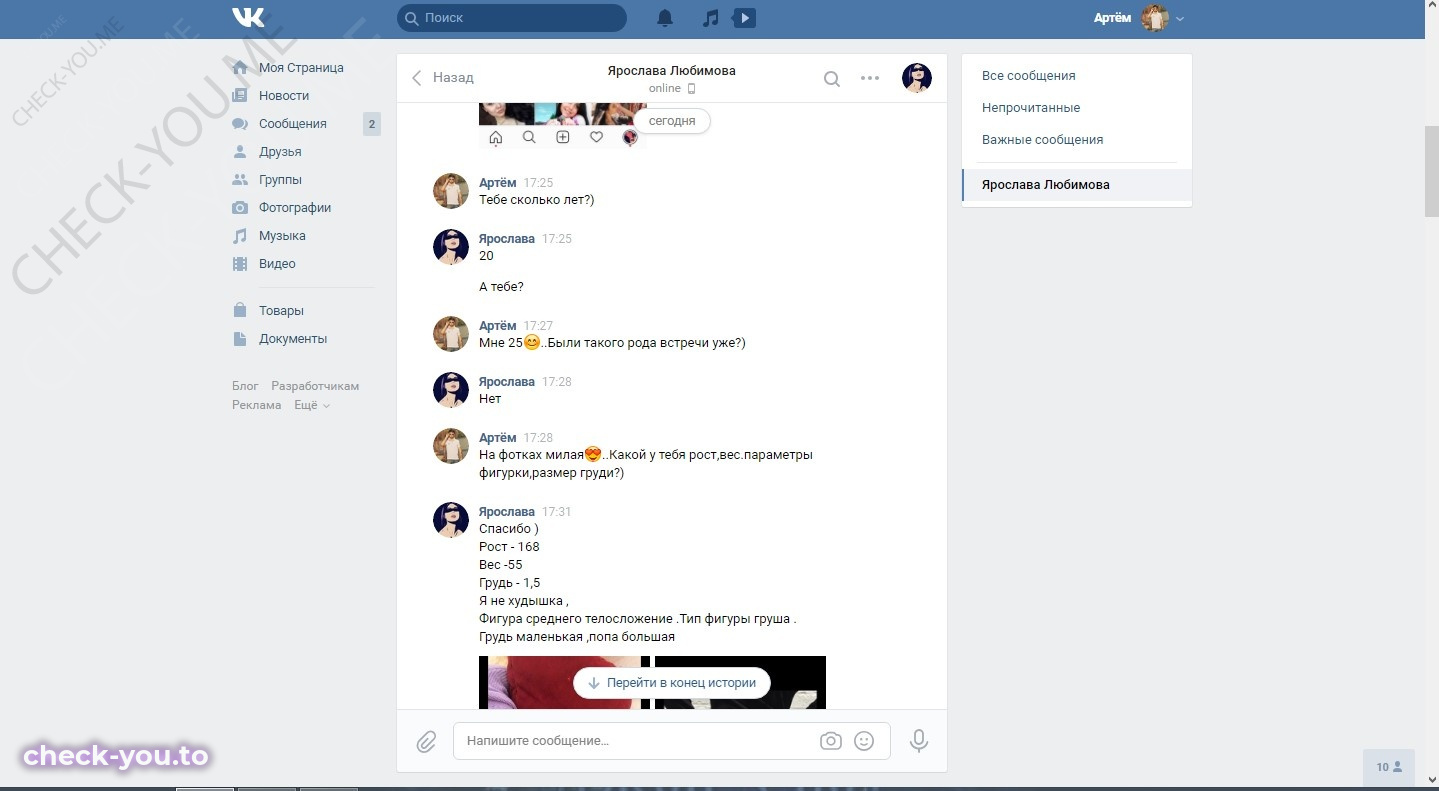The height and width of the screenshot is (791, 1439).
Task: Search within conversation magnifier icon
Action: point(832,78)
